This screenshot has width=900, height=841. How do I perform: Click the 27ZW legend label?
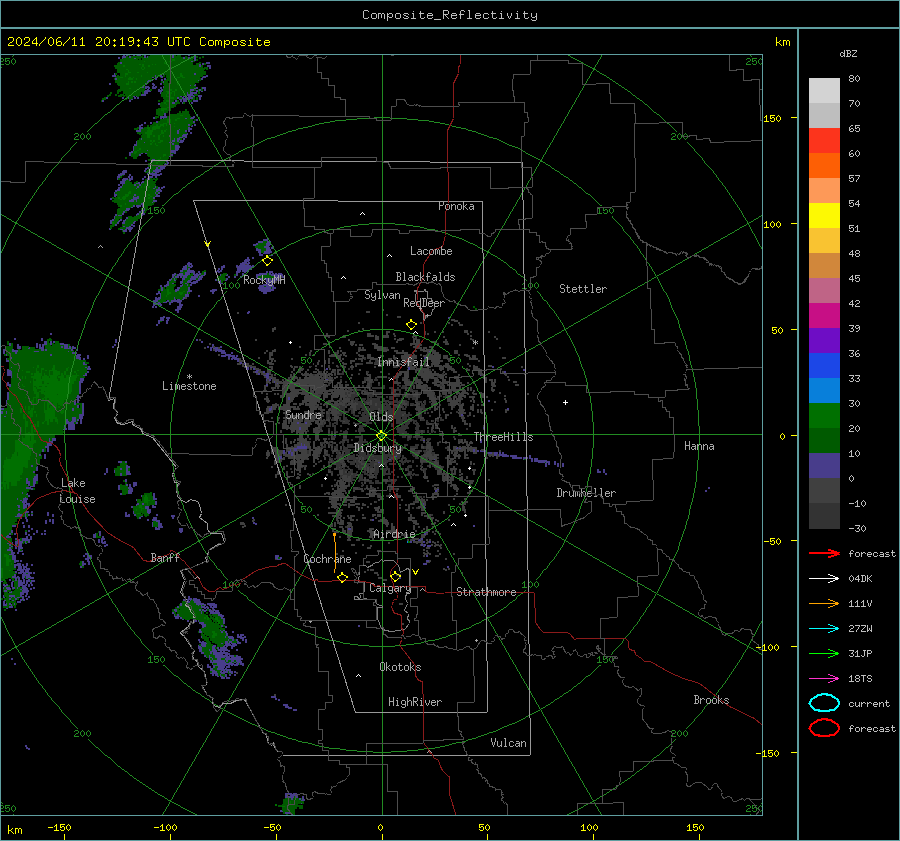860,629
